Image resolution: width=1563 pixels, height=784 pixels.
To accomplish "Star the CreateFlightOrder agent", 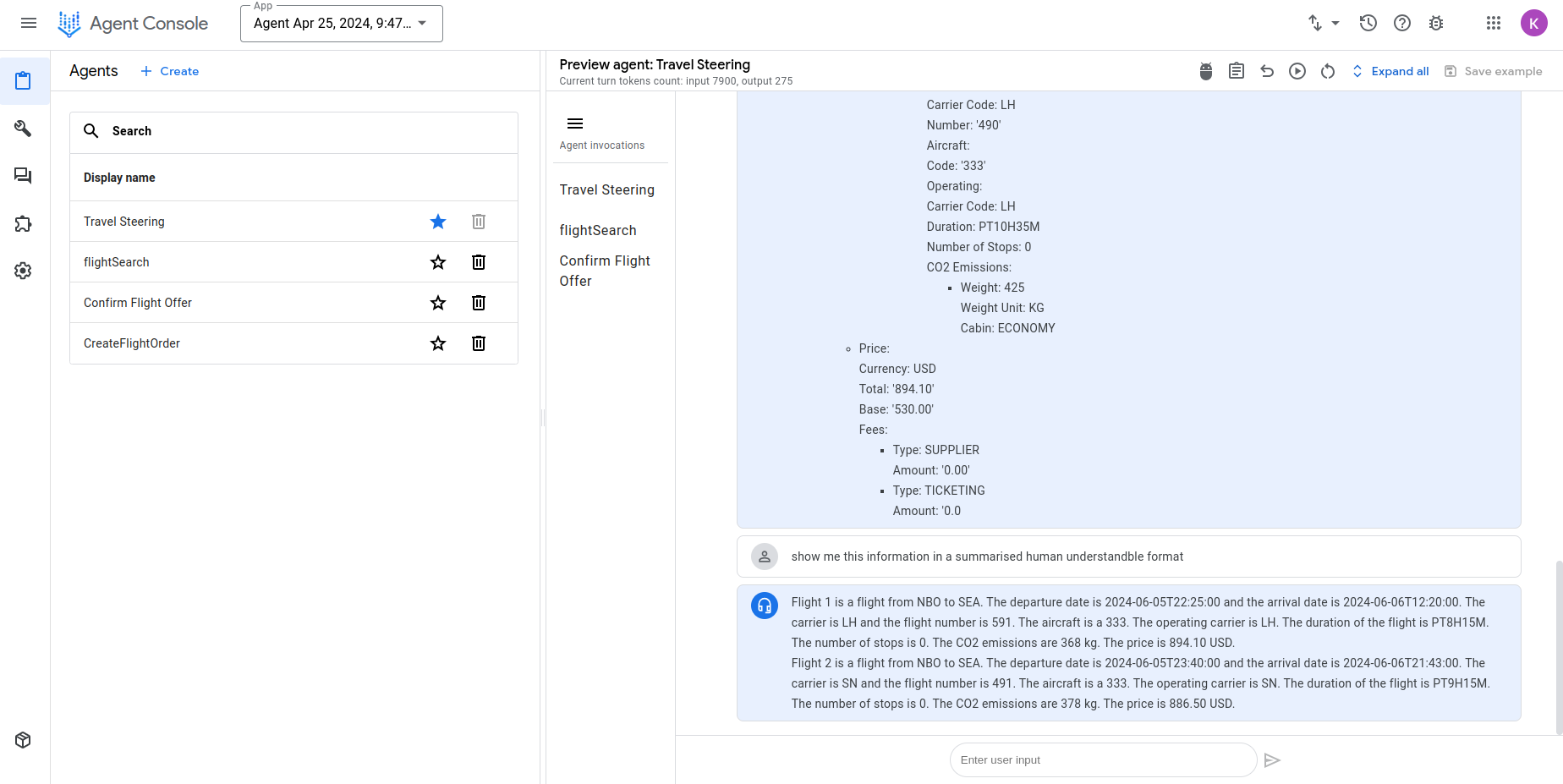I will pyautogui.click(x=437, y=343).
